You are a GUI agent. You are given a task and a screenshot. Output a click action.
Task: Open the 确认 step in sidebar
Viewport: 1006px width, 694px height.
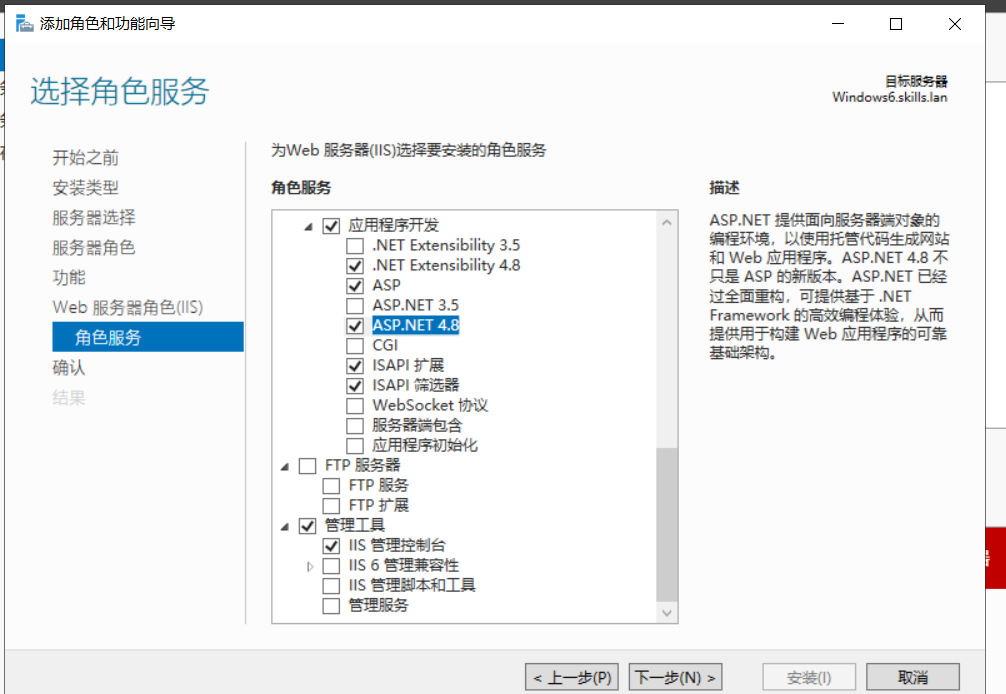(x=69, y=367)
